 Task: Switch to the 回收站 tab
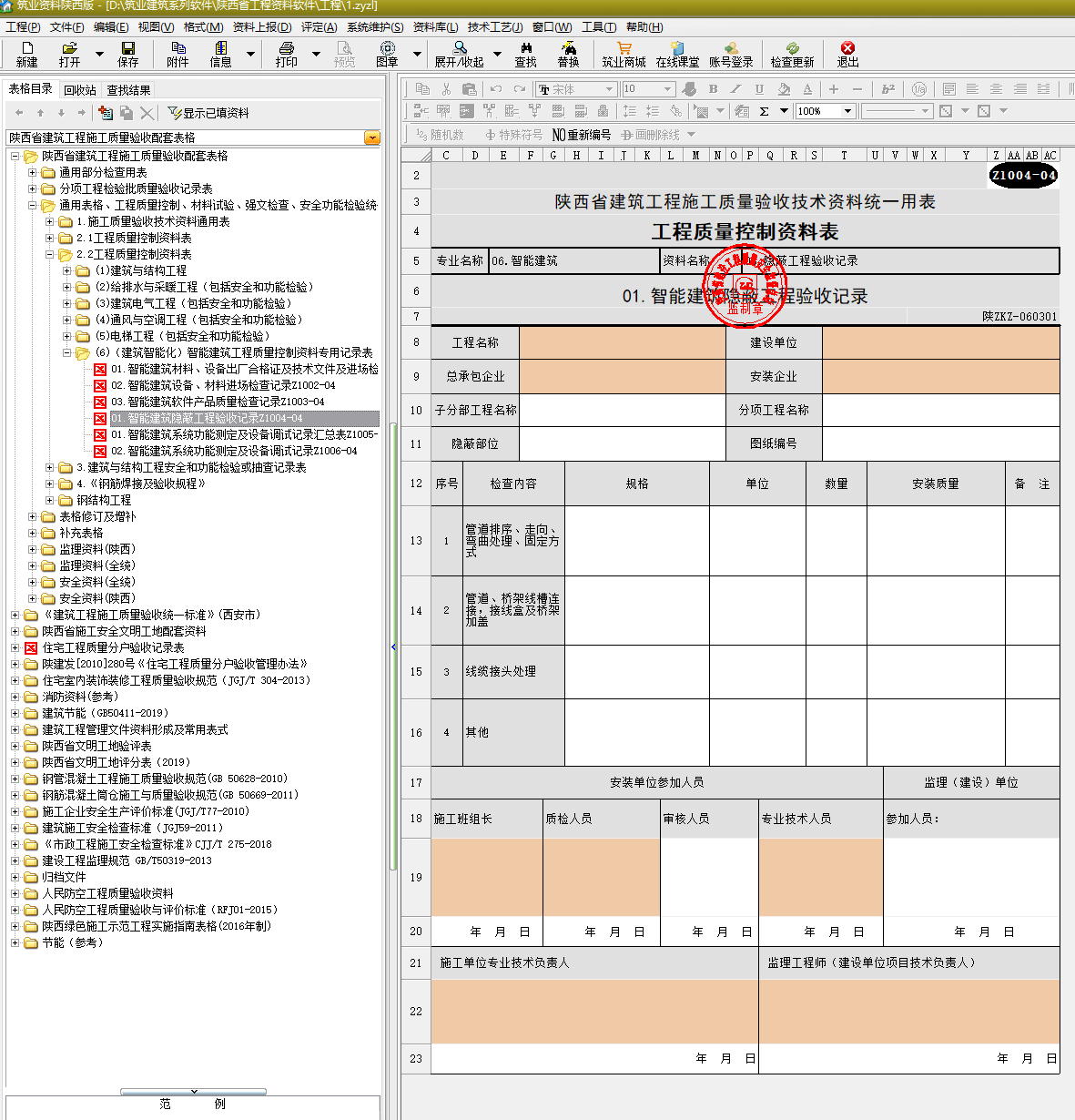pyautogui.click(x=80, y=90)
